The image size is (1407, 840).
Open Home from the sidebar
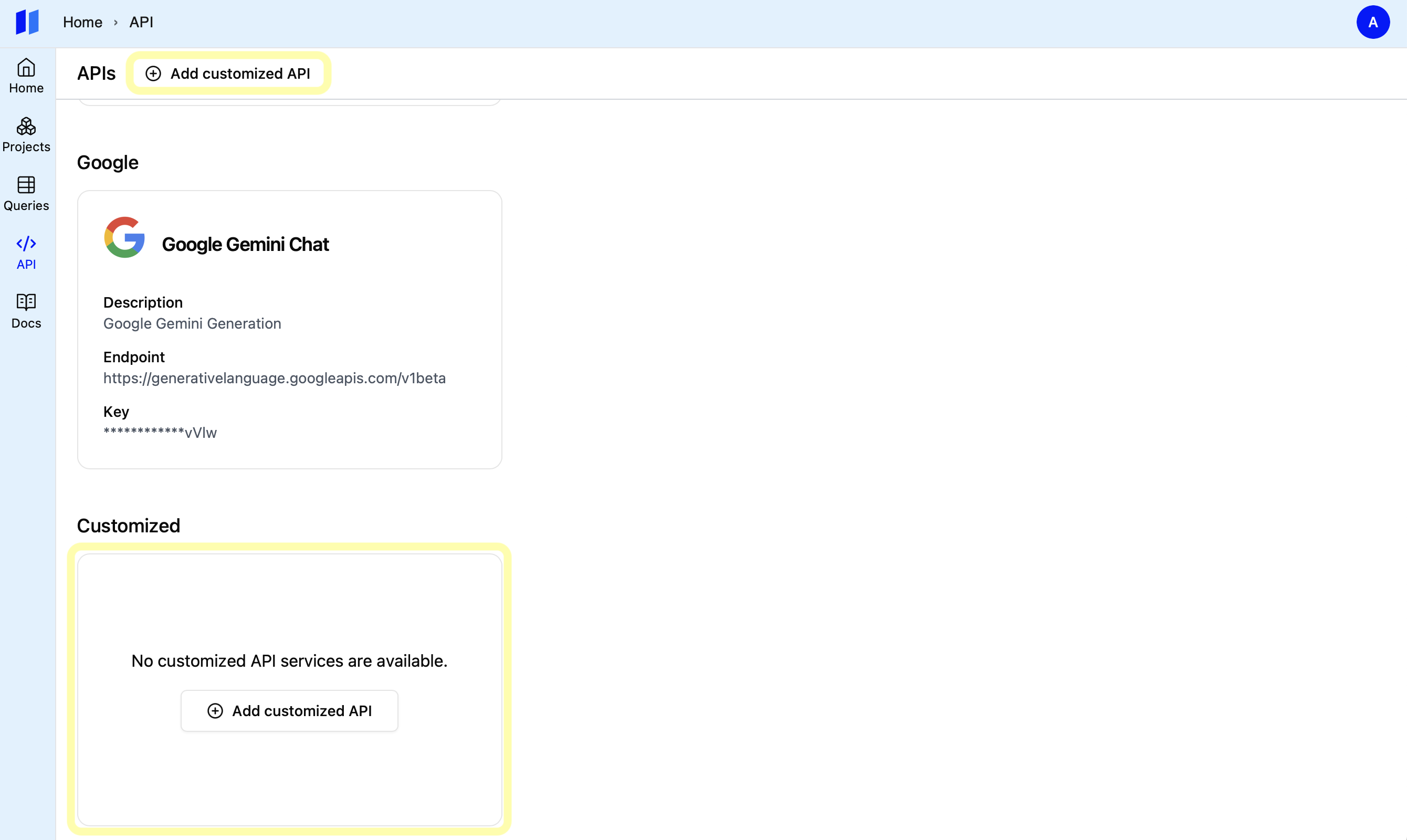pos(26,76)
